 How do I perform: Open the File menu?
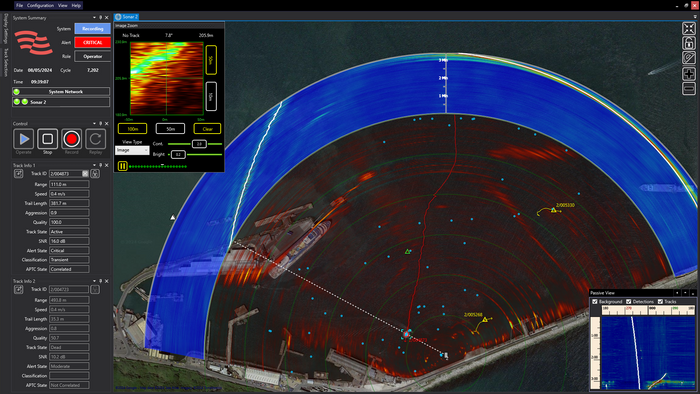pyautogui.click(x=19, y=5)
